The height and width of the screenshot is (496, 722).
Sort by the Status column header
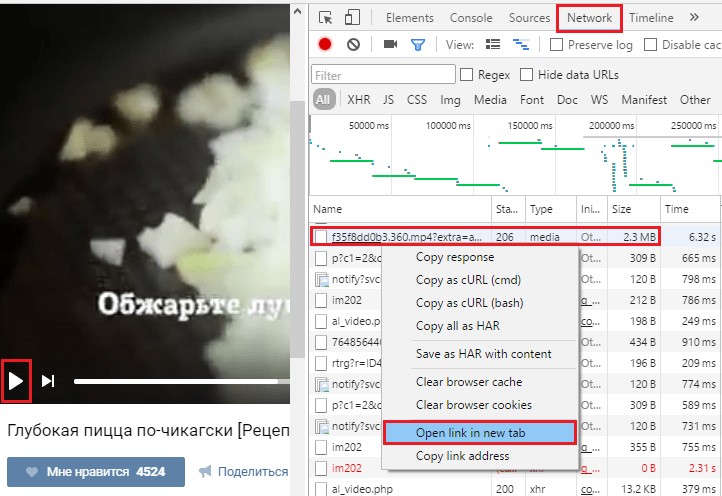pos(508,209)
